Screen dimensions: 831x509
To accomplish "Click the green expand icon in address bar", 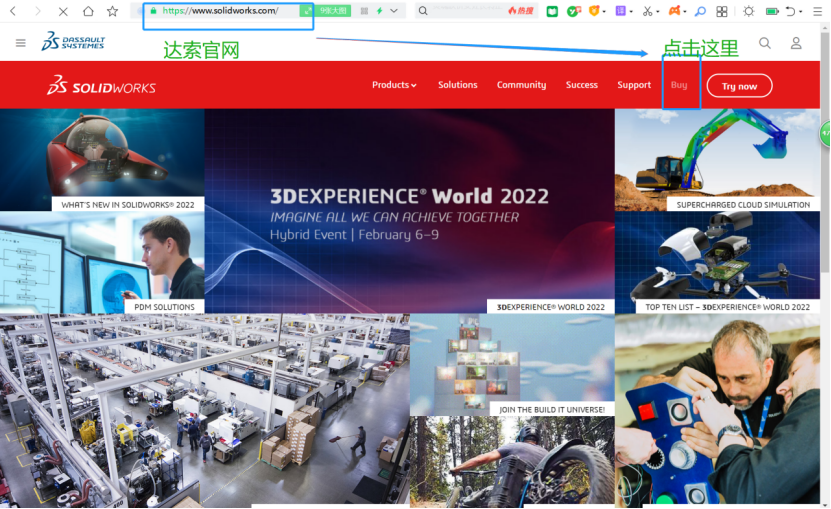I will (307, 11).
